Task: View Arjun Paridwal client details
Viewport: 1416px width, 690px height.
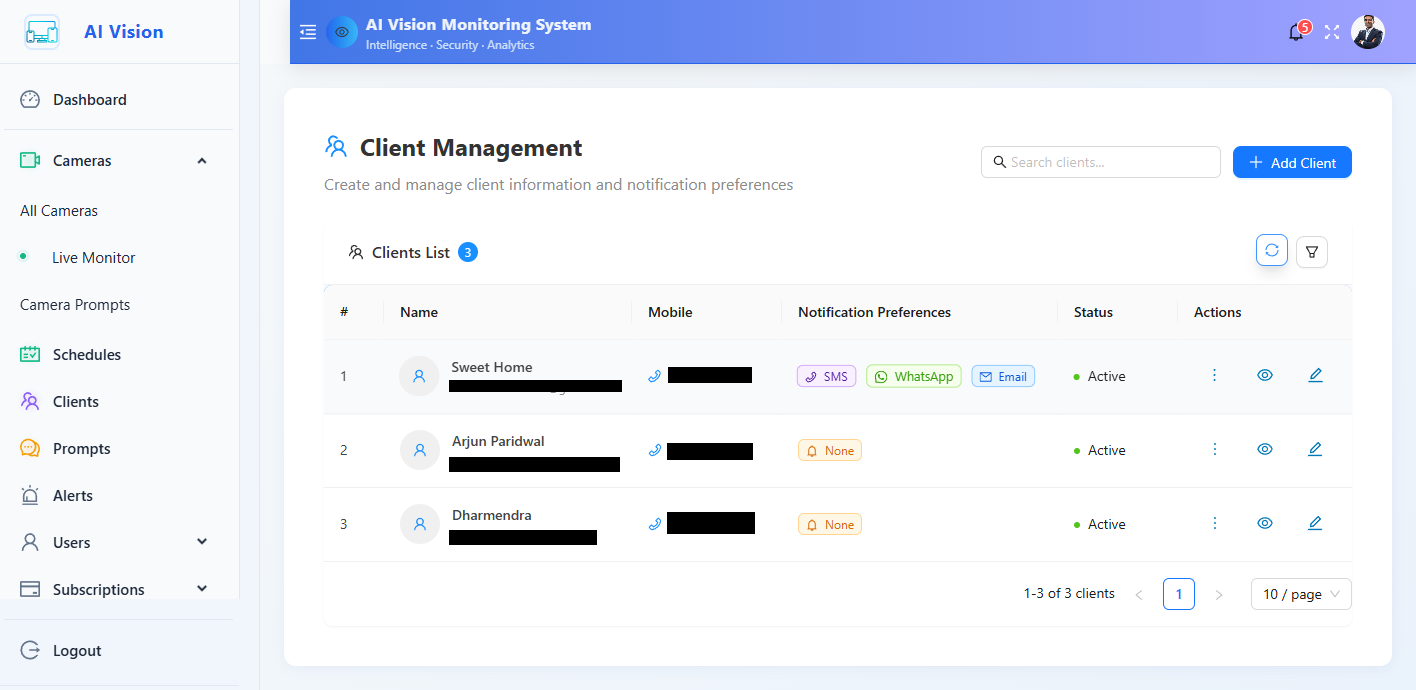Action: point(1265,450)
